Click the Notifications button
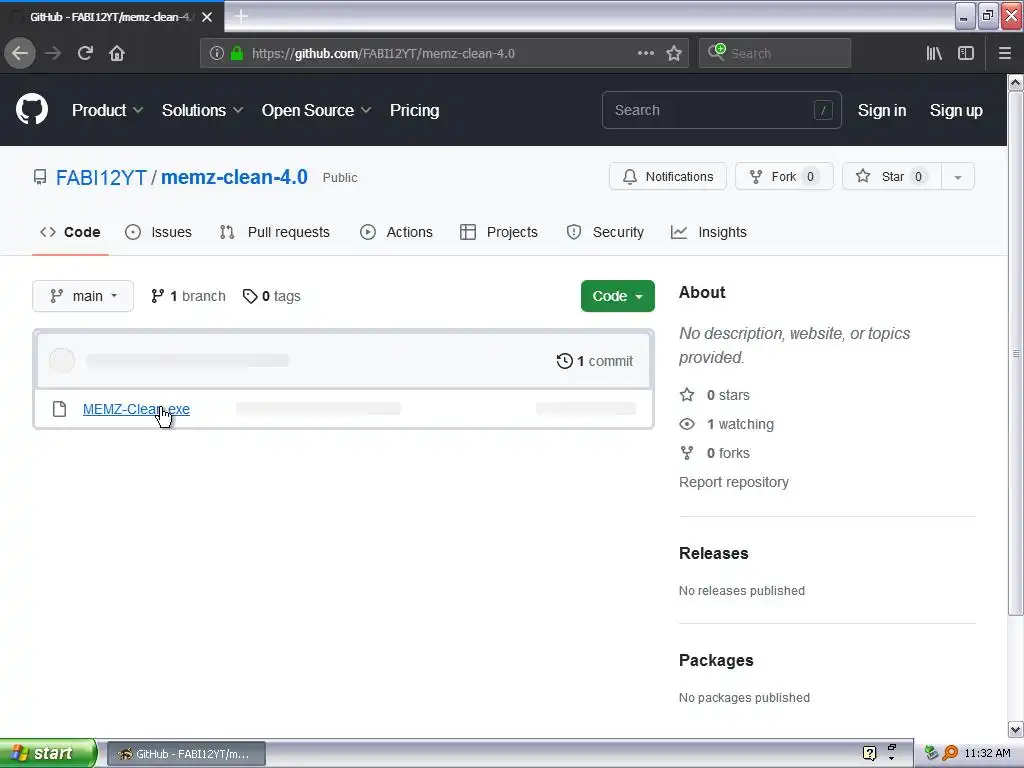Viewport: 1024px width, 768px height. pos(667,176)
